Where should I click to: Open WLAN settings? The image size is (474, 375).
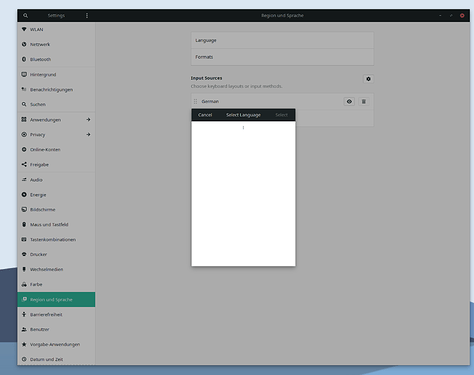point(56,29)
